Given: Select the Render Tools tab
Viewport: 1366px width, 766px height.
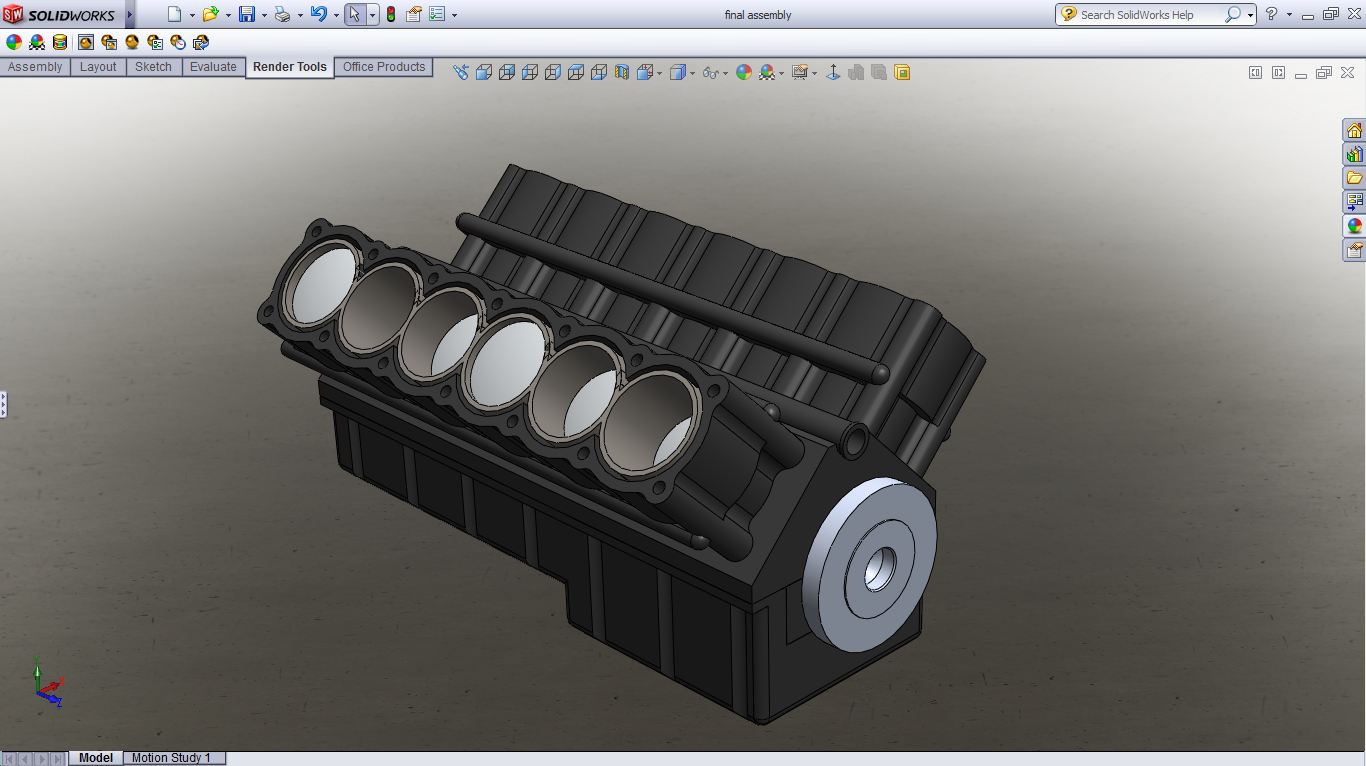Looking at the screenshot, I should (290, 67).
